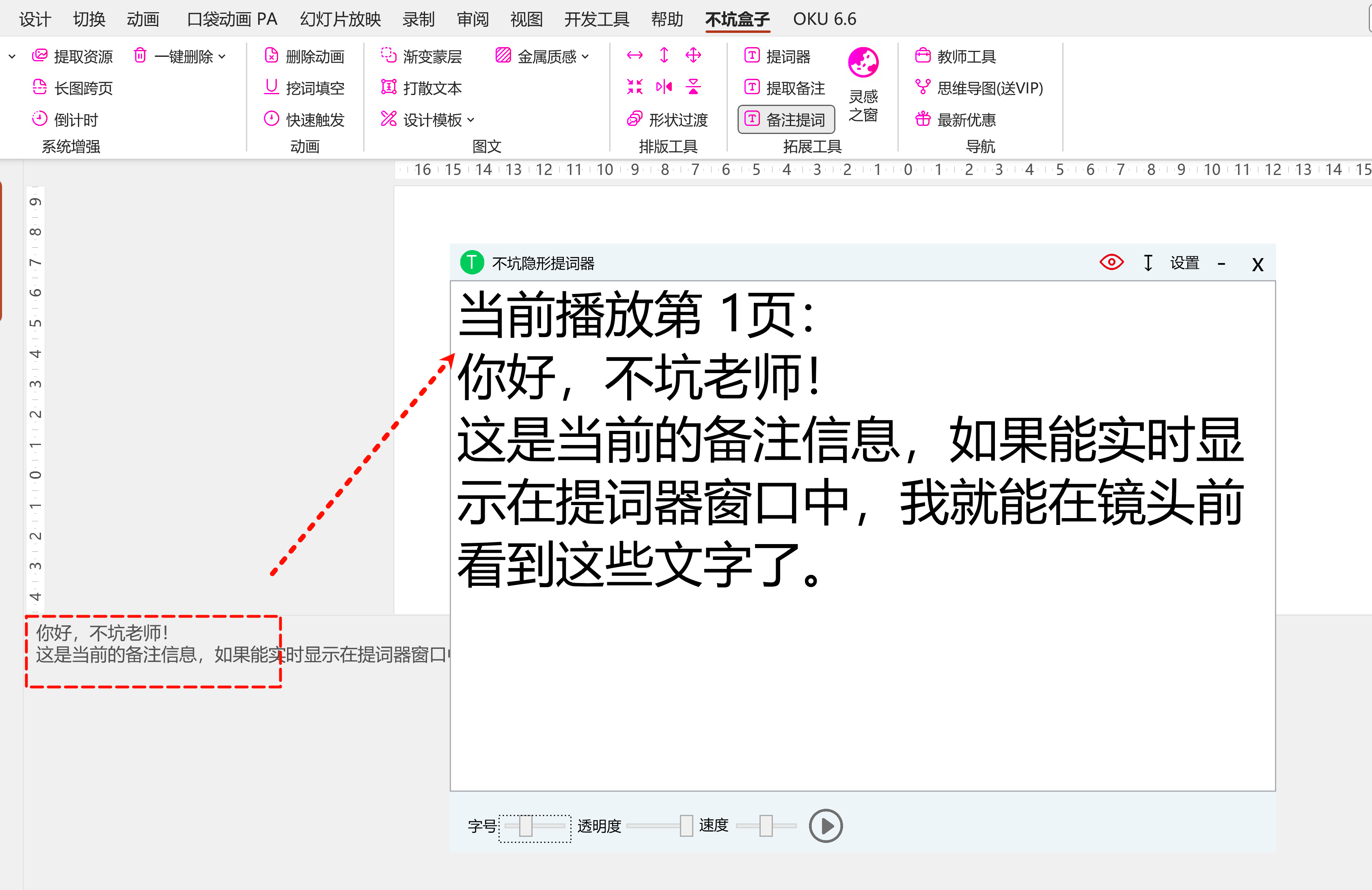Click the 提取资源 icon

click(x=40, y=56)
